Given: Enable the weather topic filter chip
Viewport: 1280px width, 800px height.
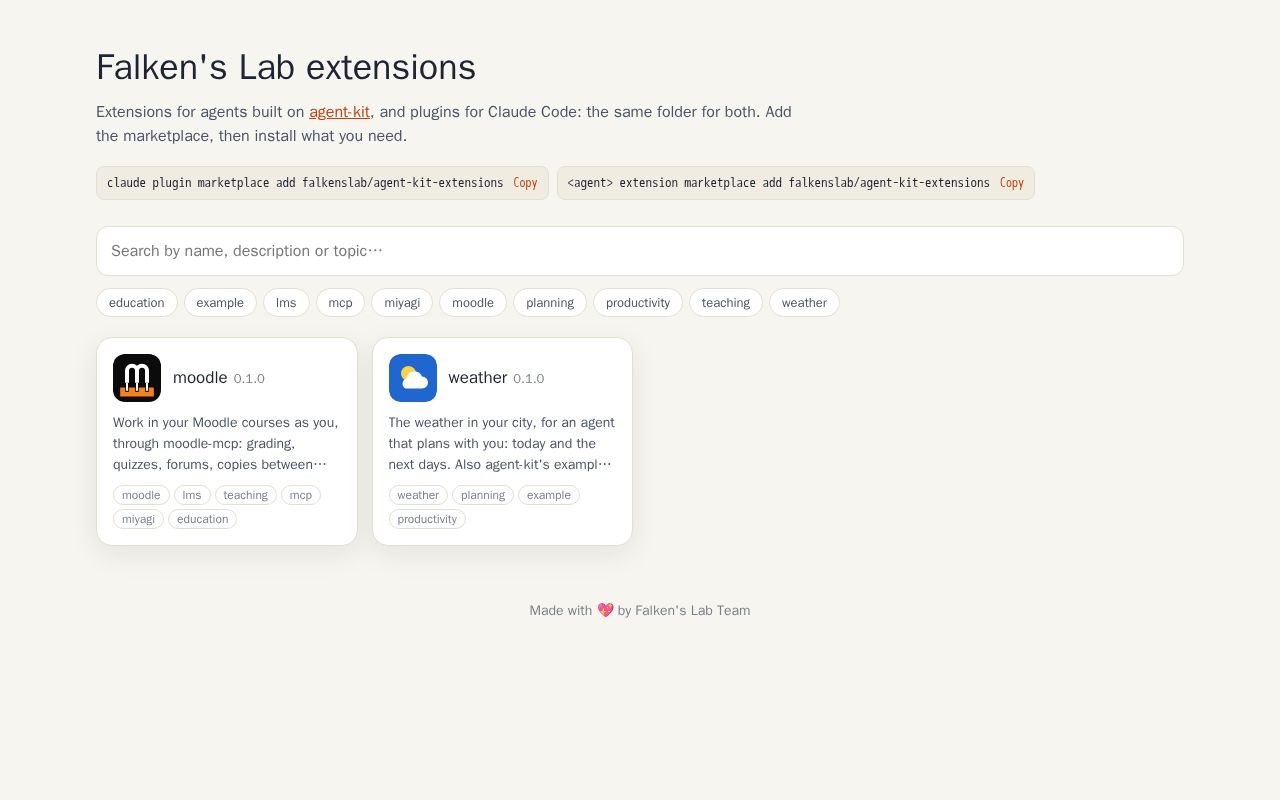Looking at the screenshot, I should click(x=804, y=303).
